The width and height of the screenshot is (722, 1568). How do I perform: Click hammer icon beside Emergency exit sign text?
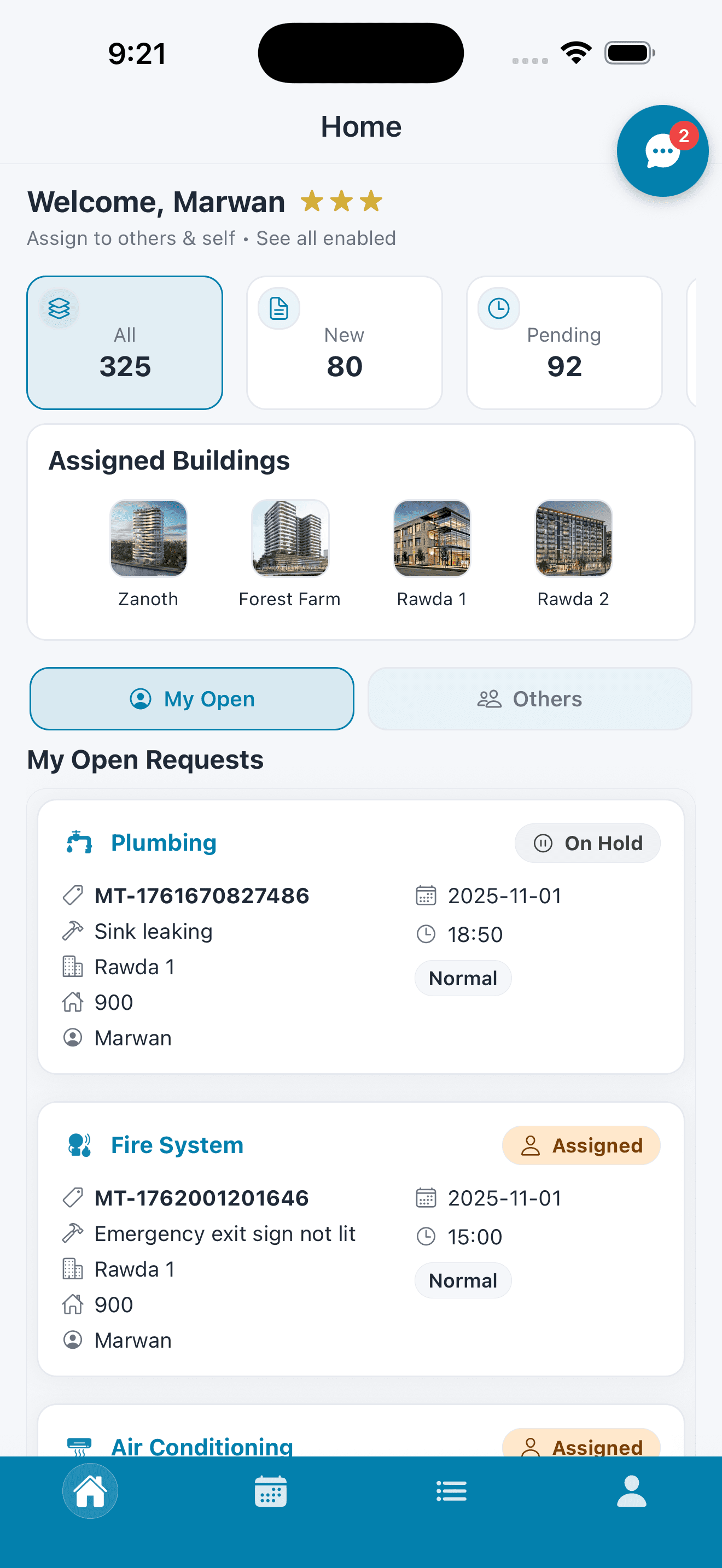point(72,1233)
